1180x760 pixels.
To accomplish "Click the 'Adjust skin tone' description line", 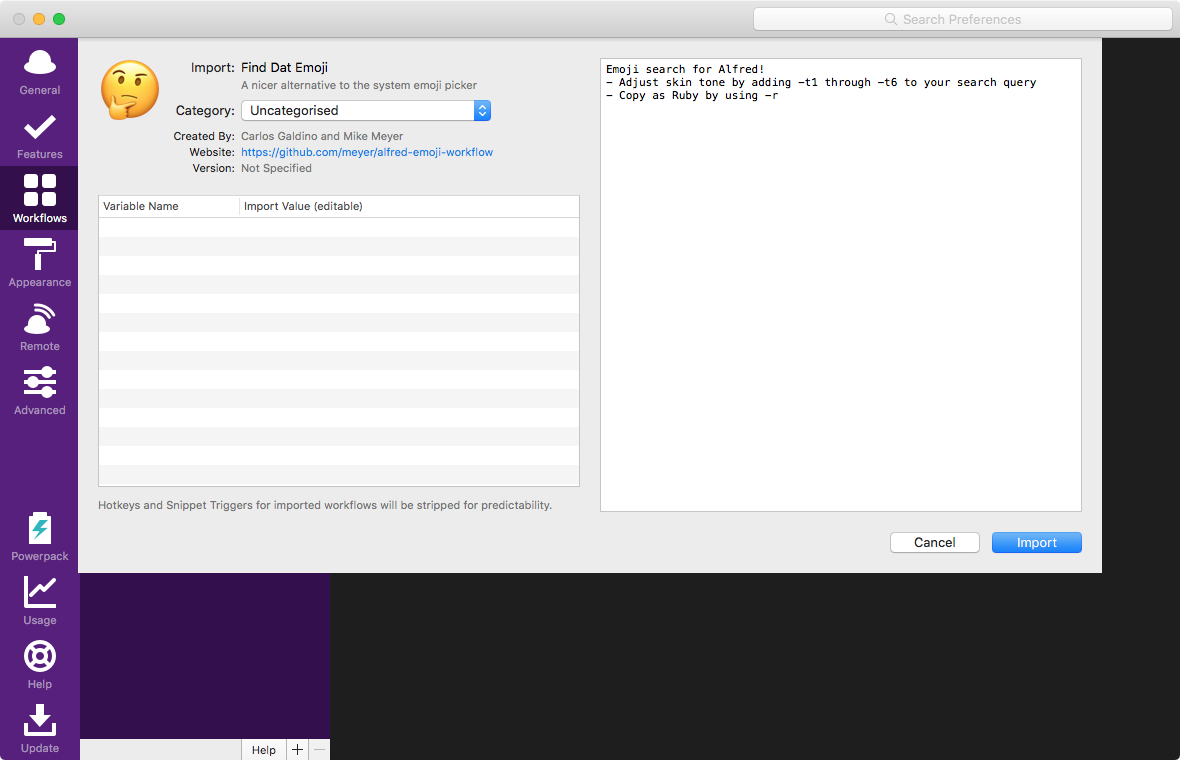I will point(821,83).
